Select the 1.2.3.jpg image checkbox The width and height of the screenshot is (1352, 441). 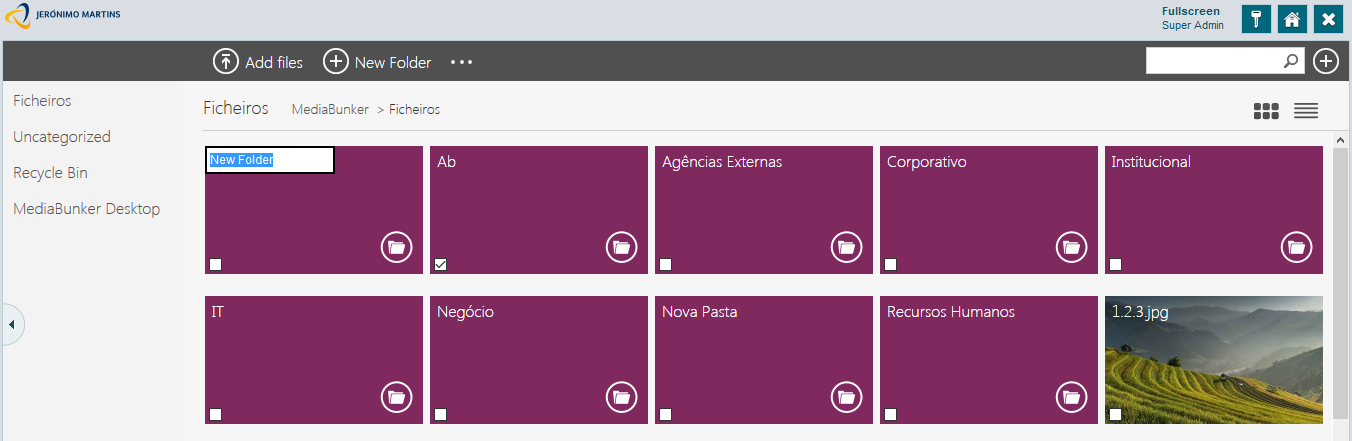1115,414
